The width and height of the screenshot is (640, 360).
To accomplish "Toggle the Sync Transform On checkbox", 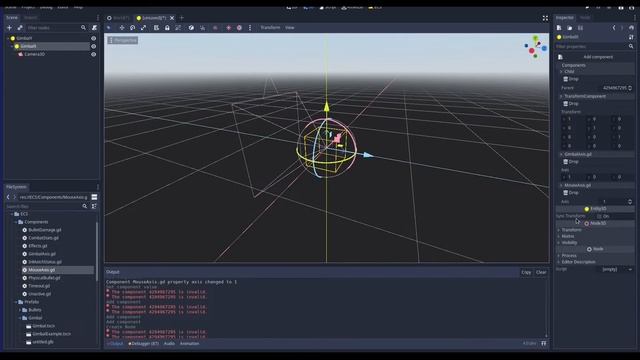I will (x=599, y=216).
